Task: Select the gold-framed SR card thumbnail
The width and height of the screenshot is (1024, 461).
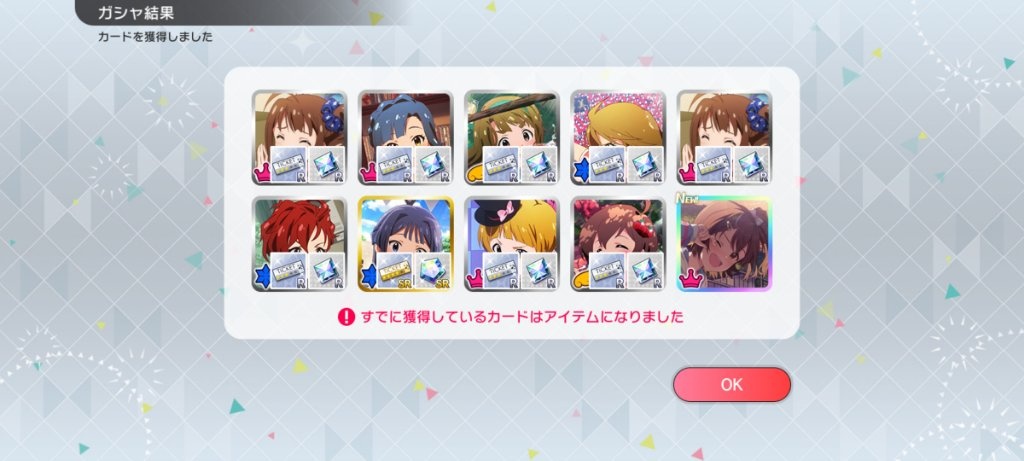Action: coord(406,244)
